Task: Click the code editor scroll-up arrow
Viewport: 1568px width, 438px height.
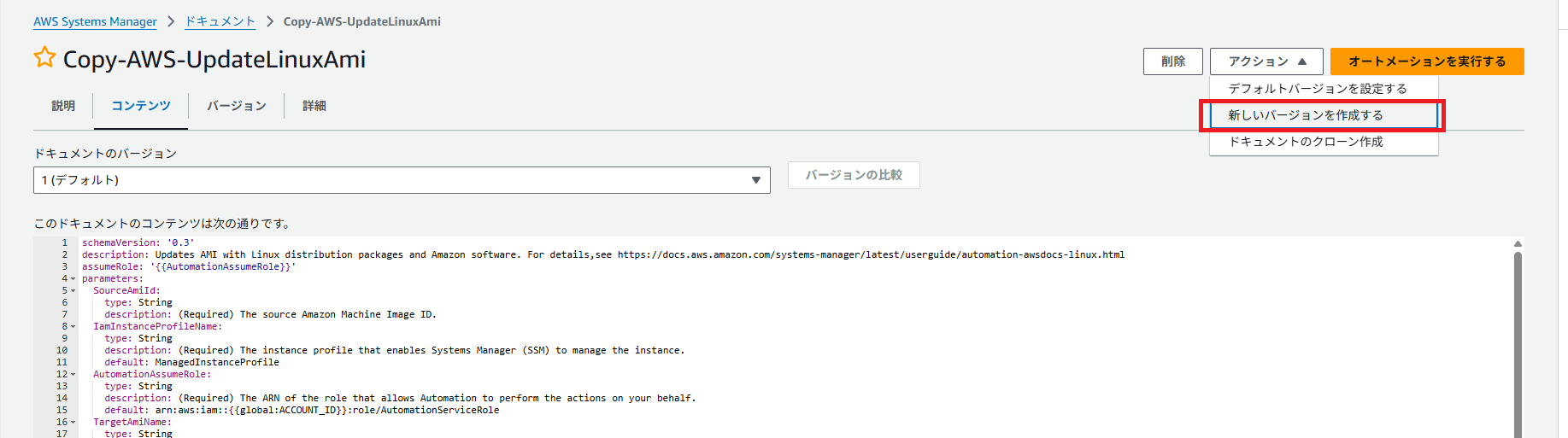Action: (1518, 243)
